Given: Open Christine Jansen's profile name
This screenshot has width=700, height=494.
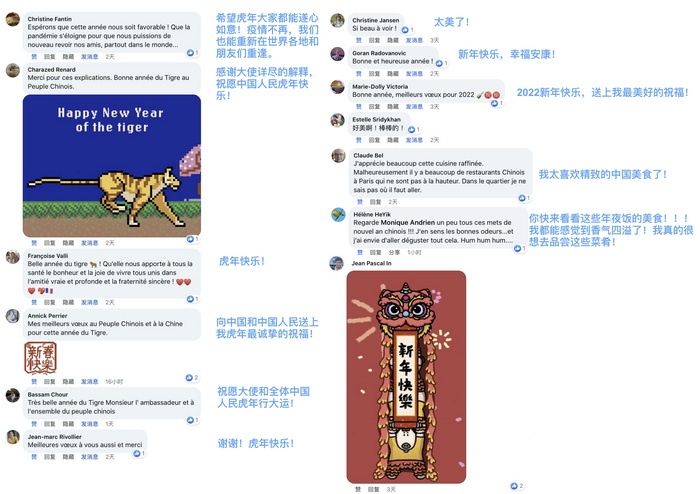Looking at the screenshot, I should point(375,20).
